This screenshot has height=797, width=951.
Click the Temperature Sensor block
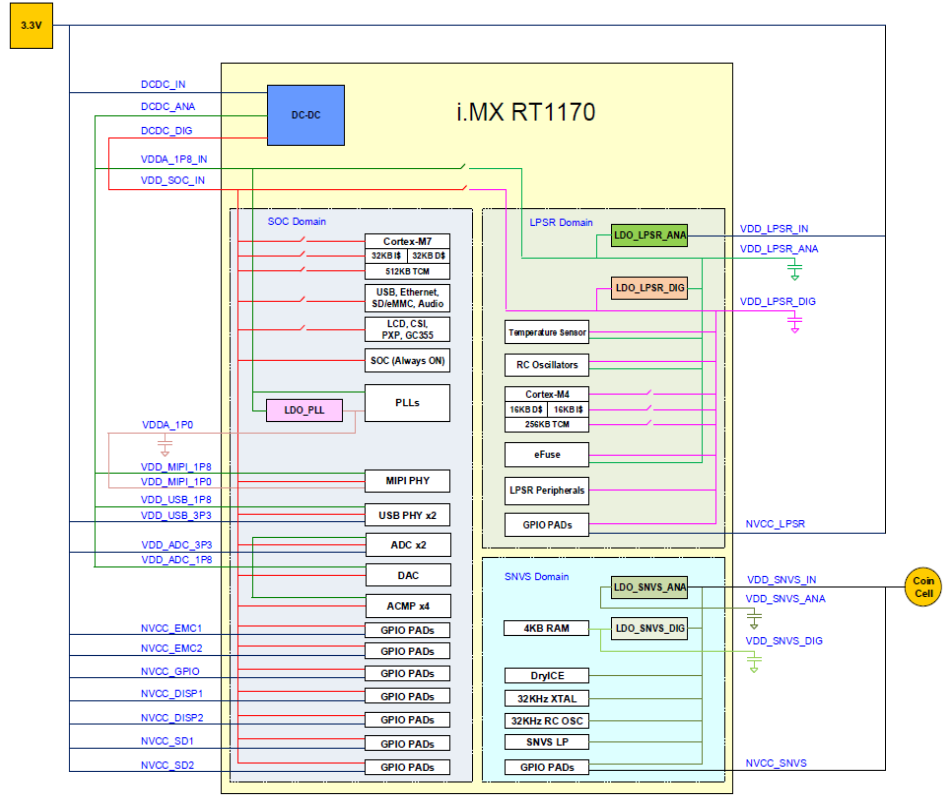(546, 331)
